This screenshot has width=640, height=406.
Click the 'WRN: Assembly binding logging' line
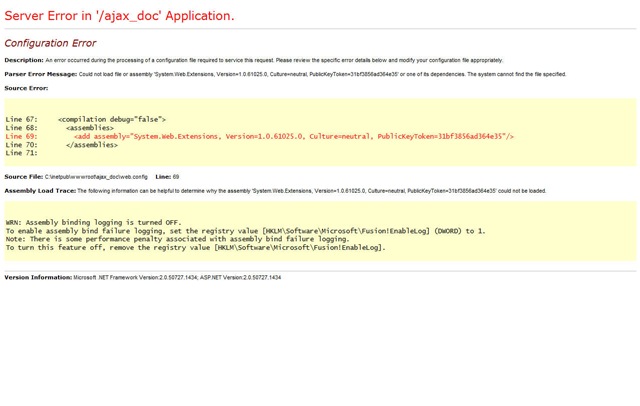pyautogui.click(x=94, y=222)
